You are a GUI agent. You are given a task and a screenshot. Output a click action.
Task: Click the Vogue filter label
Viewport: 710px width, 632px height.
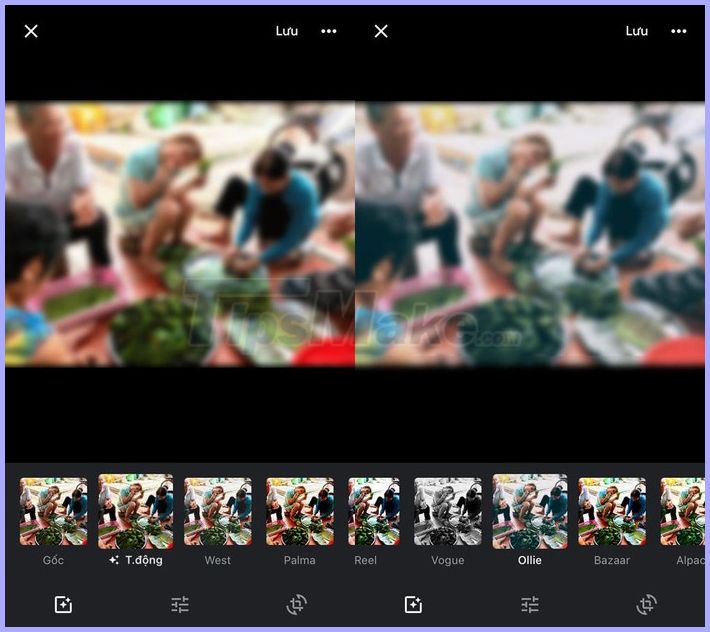[x=447, y=560]
